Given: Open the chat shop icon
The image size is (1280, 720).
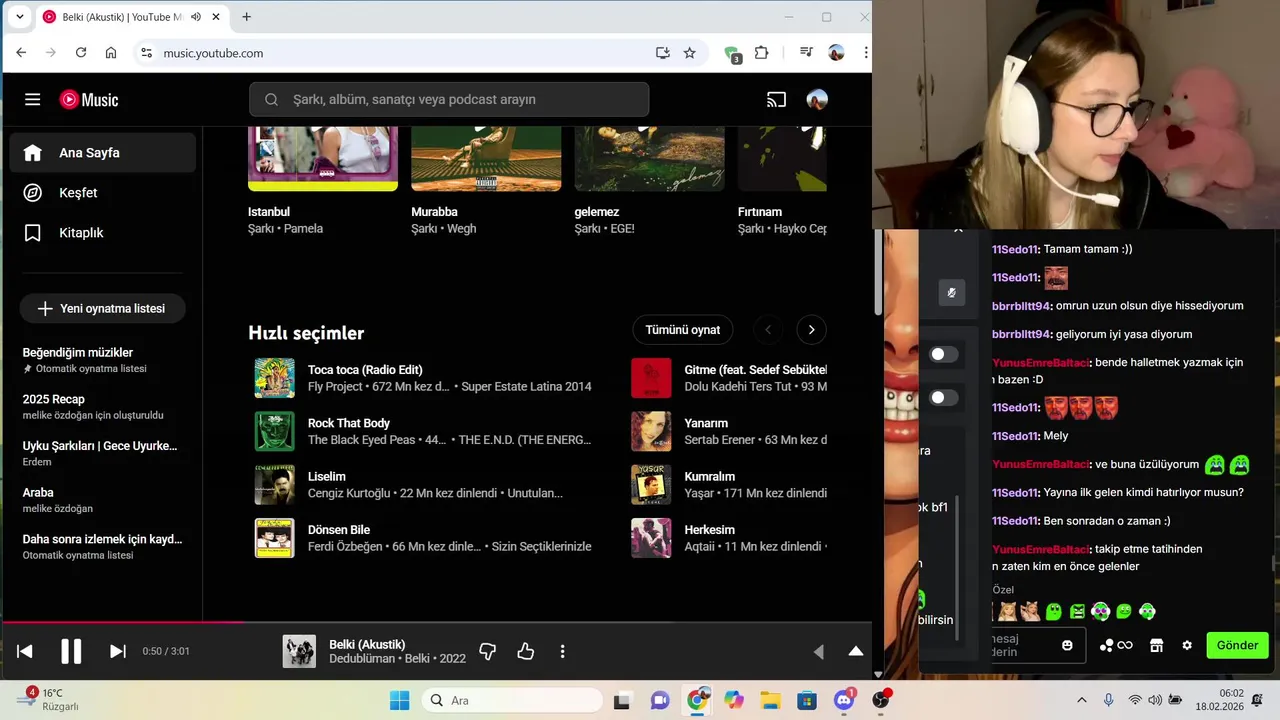Looking at the screenshot, I should [x=1156, y=645].
